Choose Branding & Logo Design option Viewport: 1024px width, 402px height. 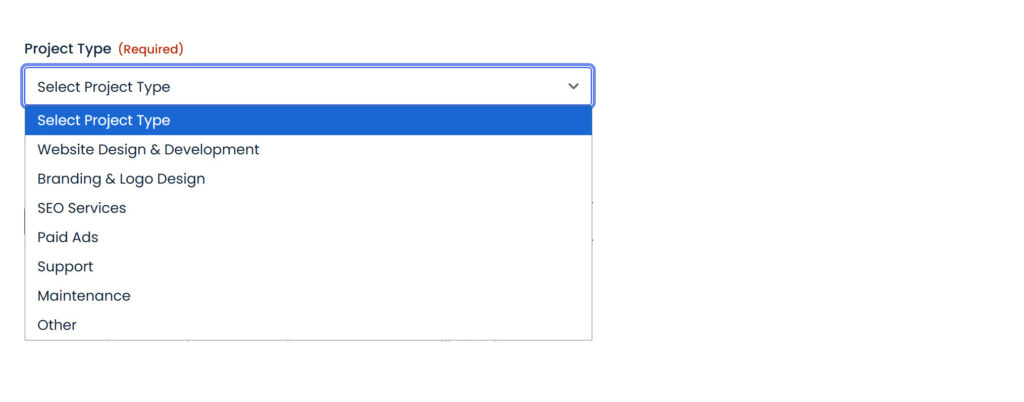click(308, 179)
